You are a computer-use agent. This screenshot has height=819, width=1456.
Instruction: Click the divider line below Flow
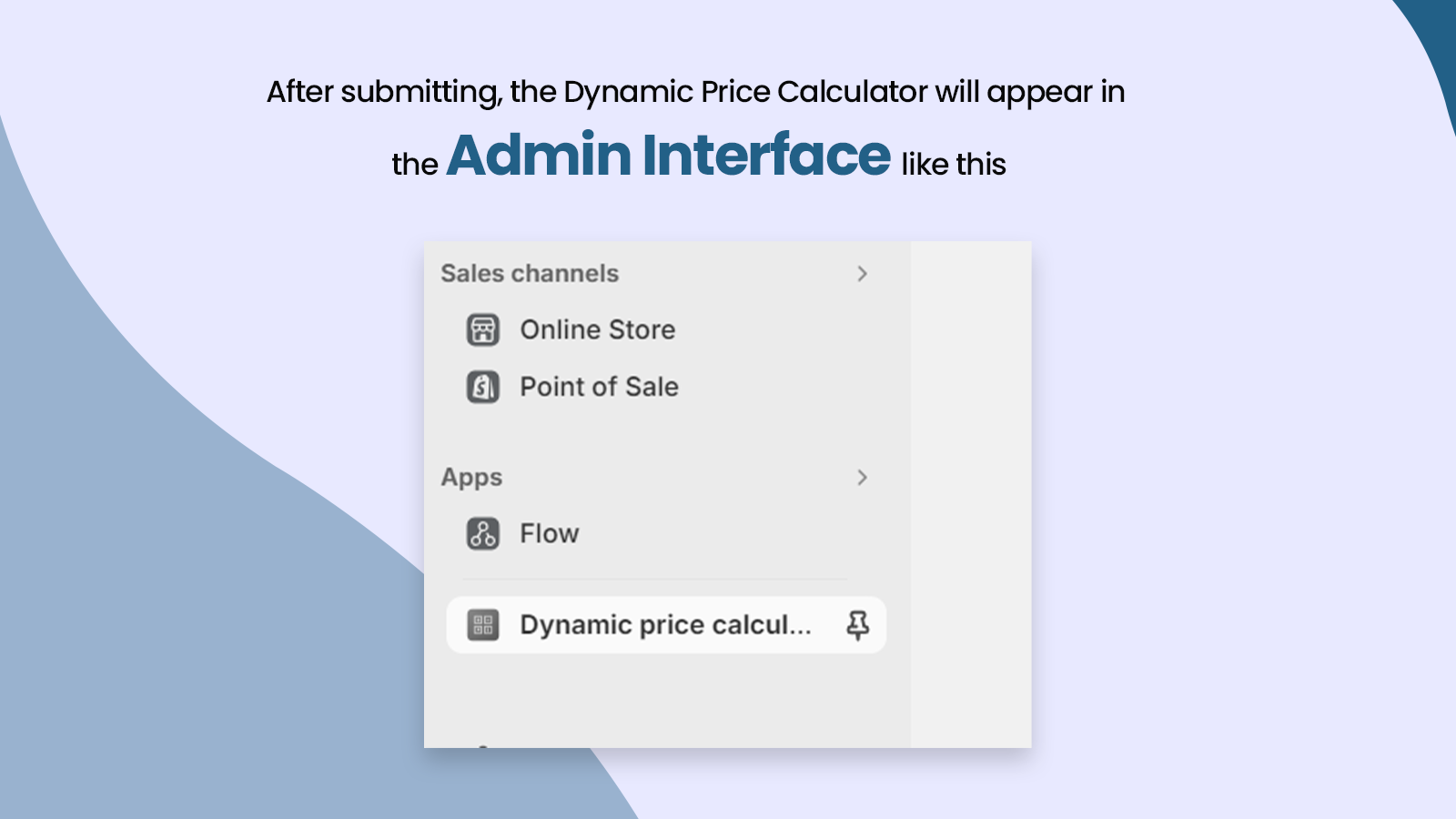pos(655,579)
